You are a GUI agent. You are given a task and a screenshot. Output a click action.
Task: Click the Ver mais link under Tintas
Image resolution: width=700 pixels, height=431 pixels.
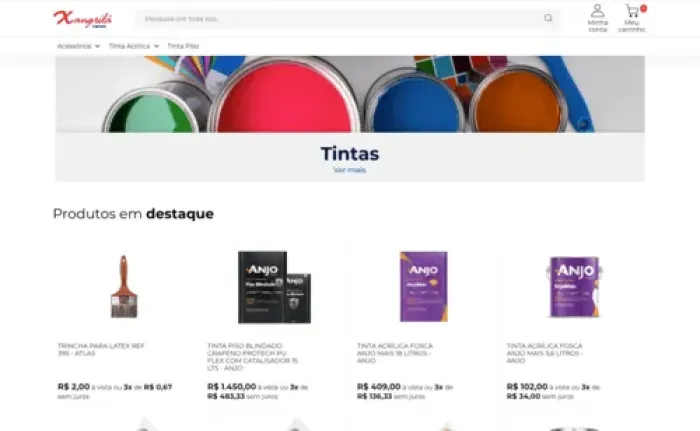(350, 170)
